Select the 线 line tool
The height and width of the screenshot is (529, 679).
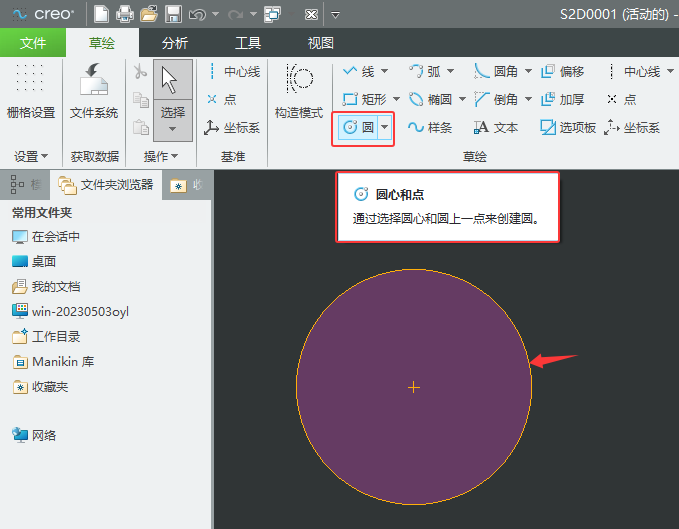coord(359,71)
